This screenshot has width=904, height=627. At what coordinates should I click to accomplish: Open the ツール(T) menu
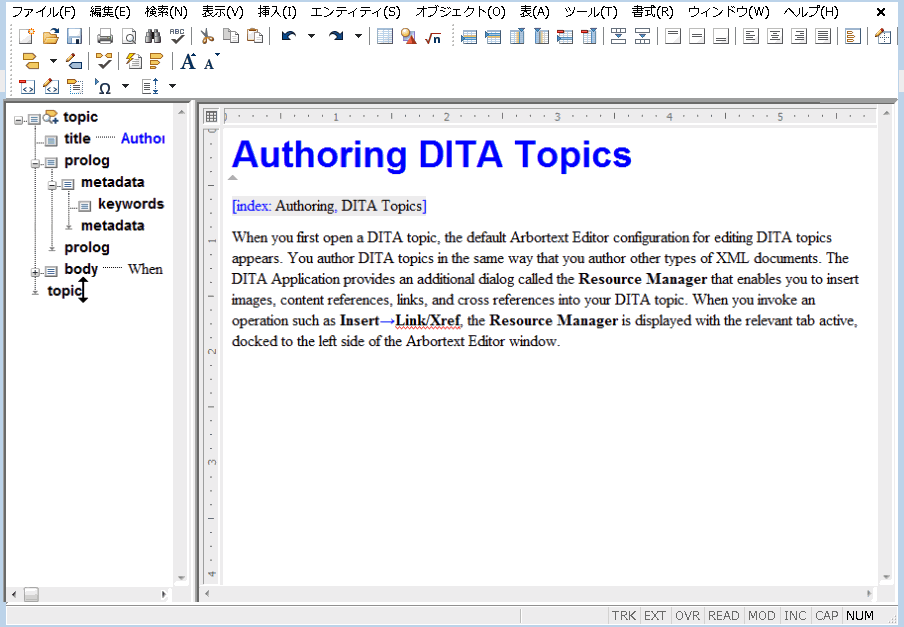(x=590, y=12)
